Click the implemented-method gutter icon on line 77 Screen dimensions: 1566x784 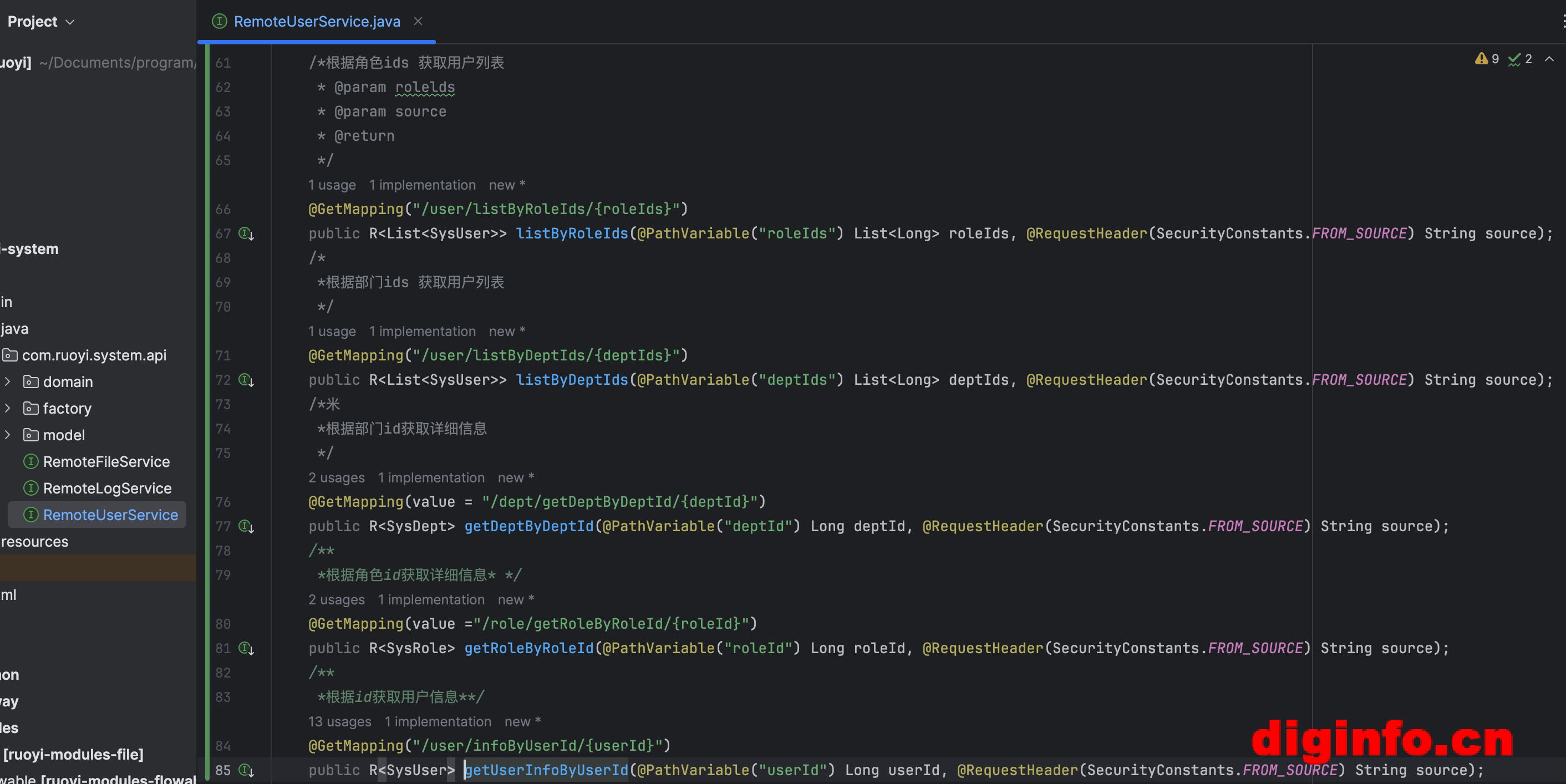pos(246,526)
